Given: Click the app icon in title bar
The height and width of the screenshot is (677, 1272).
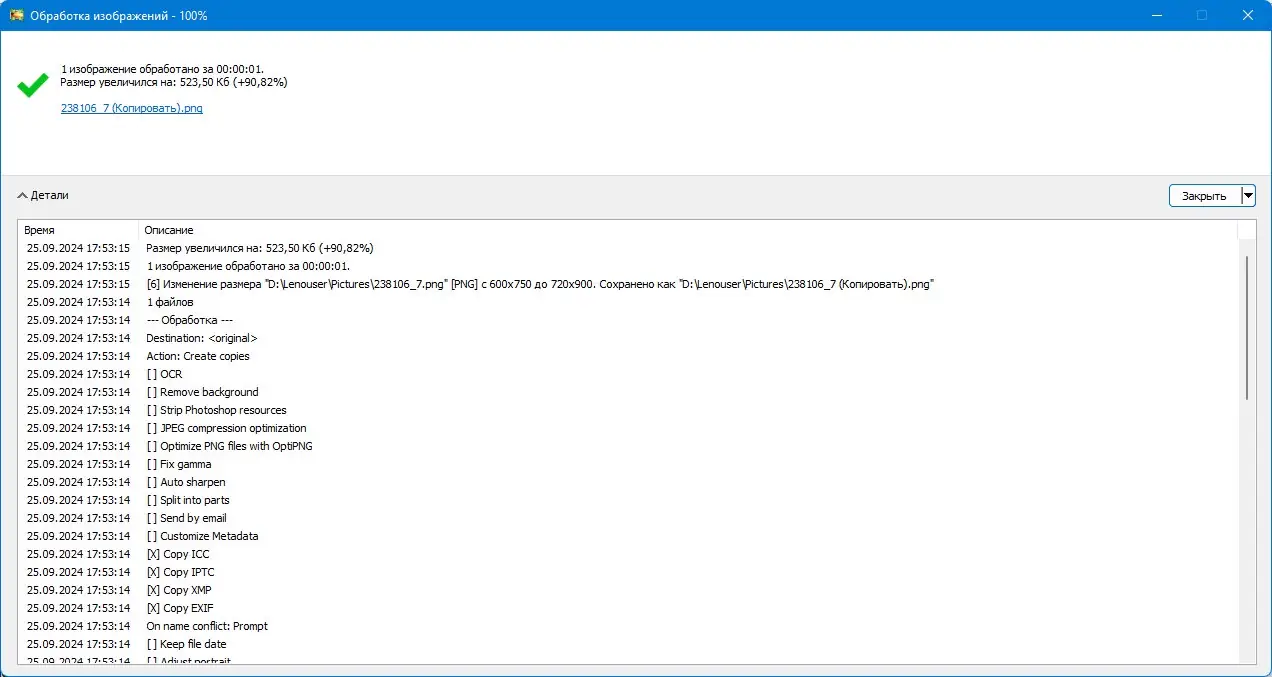Looking at the screenshot, I should (17, 16).
